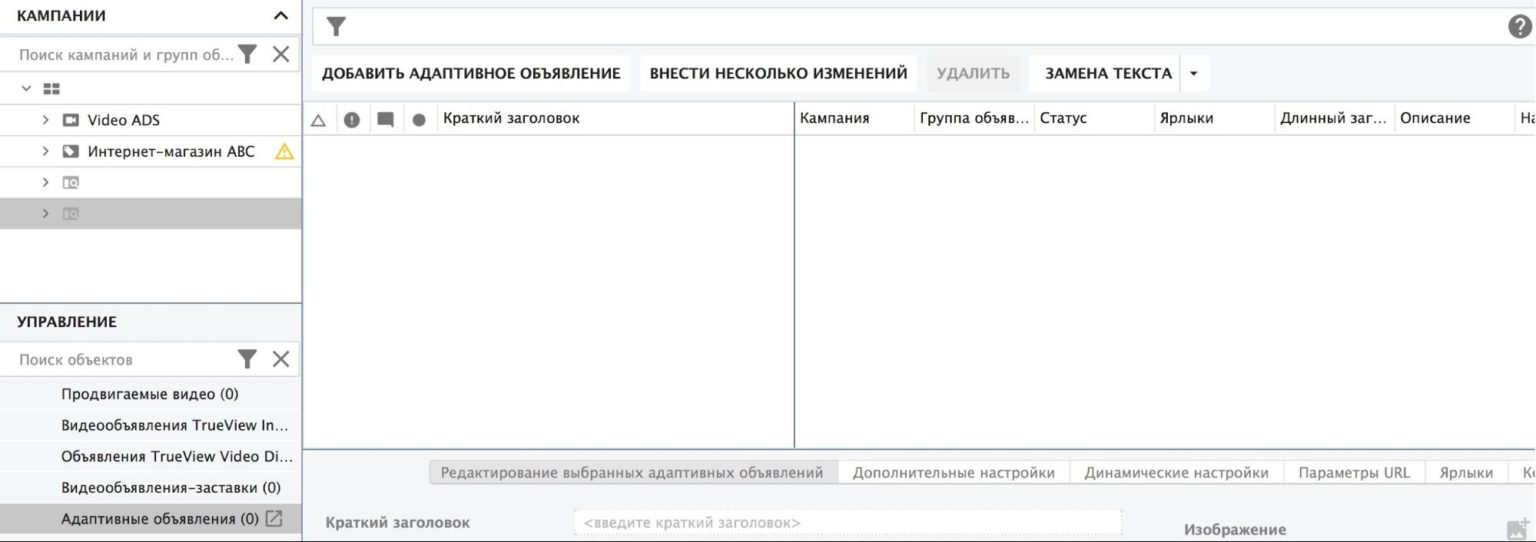
Task: Click the add image icon near Изображение
Action: [1518, 529]
